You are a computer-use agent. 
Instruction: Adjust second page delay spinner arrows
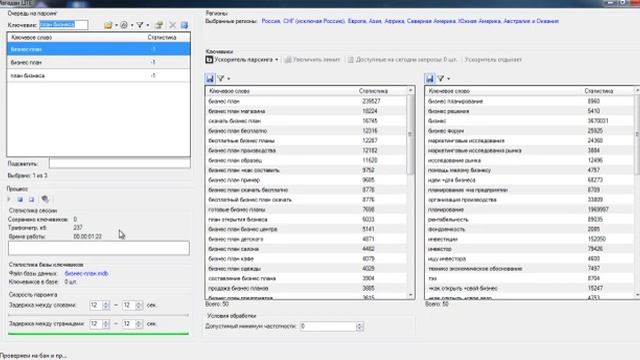(139, 324)
